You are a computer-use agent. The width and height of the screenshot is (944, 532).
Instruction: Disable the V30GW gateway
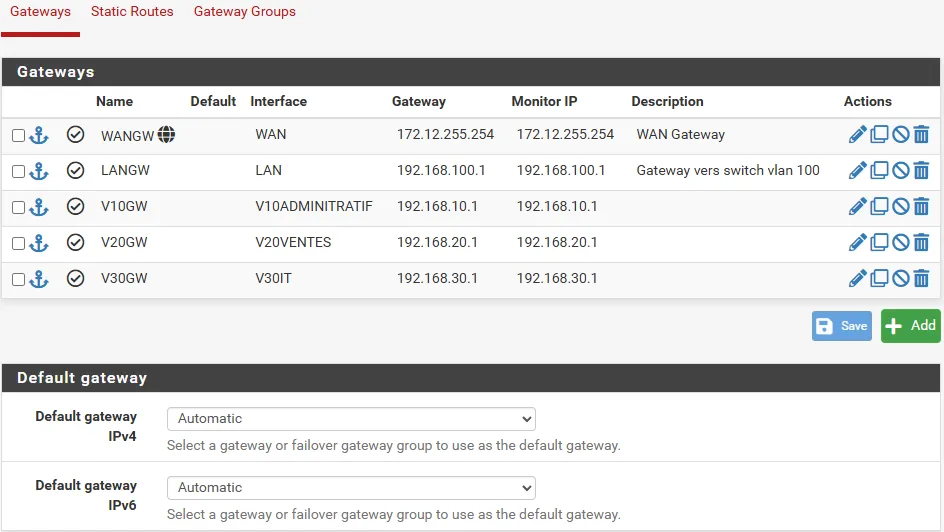click(901, 279)
